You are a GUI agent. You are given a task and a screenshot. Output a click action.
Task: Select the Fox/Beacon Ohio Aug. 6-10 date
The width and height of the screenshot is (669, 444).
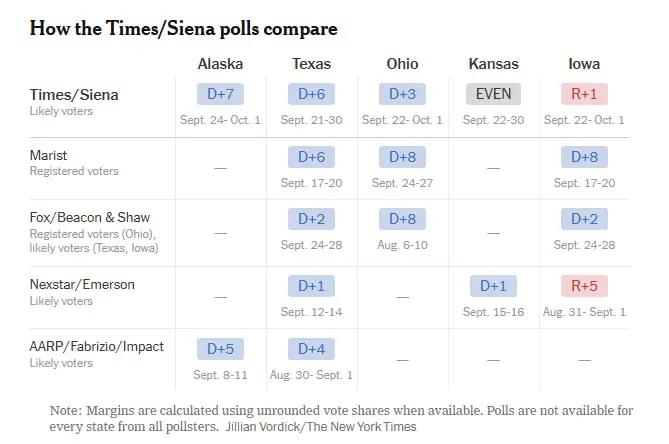402,245
